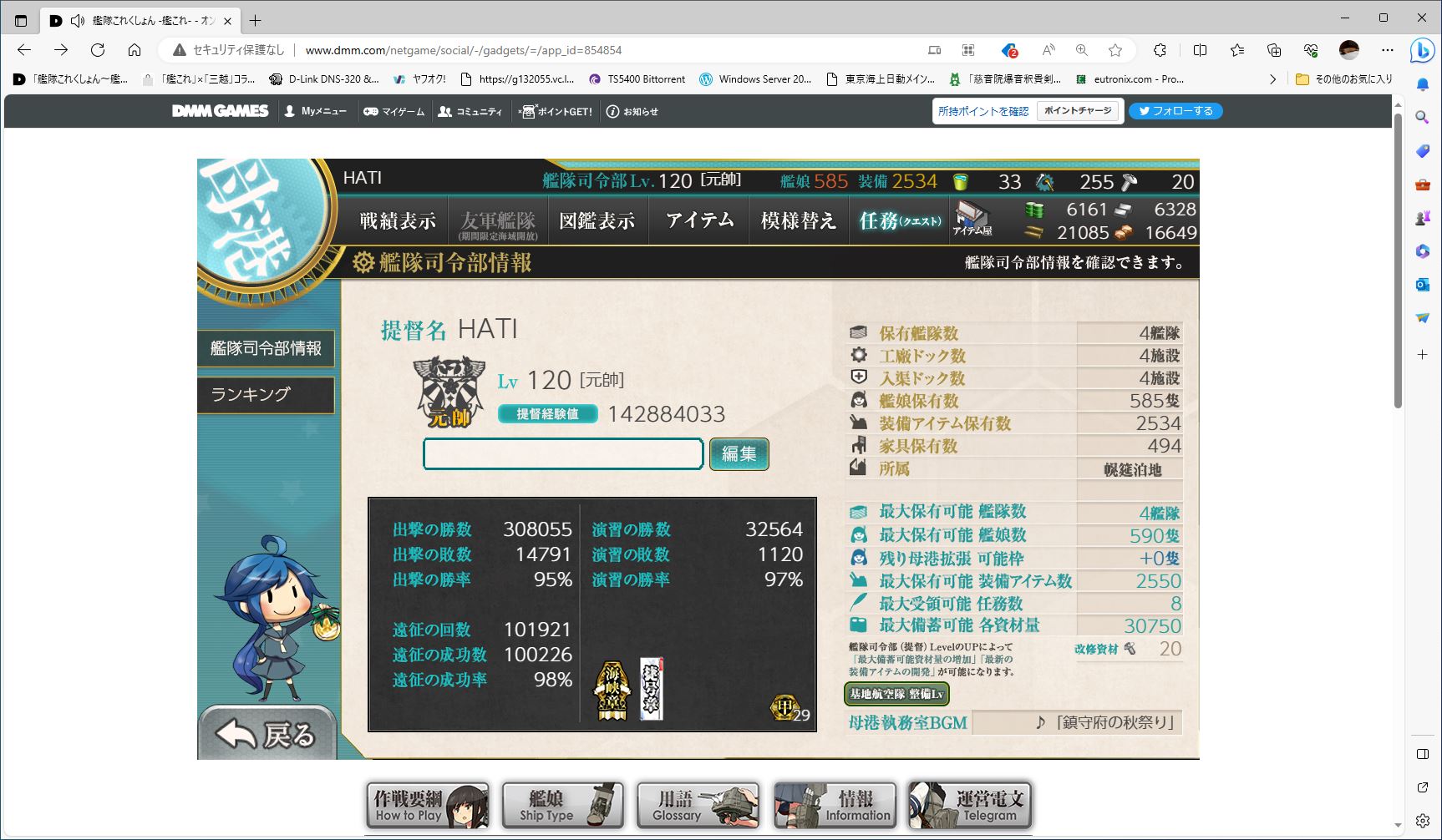Click the sidebar Outlook icon
The width and height of the screenshot is (1442, 840).
coord(1422,285)
